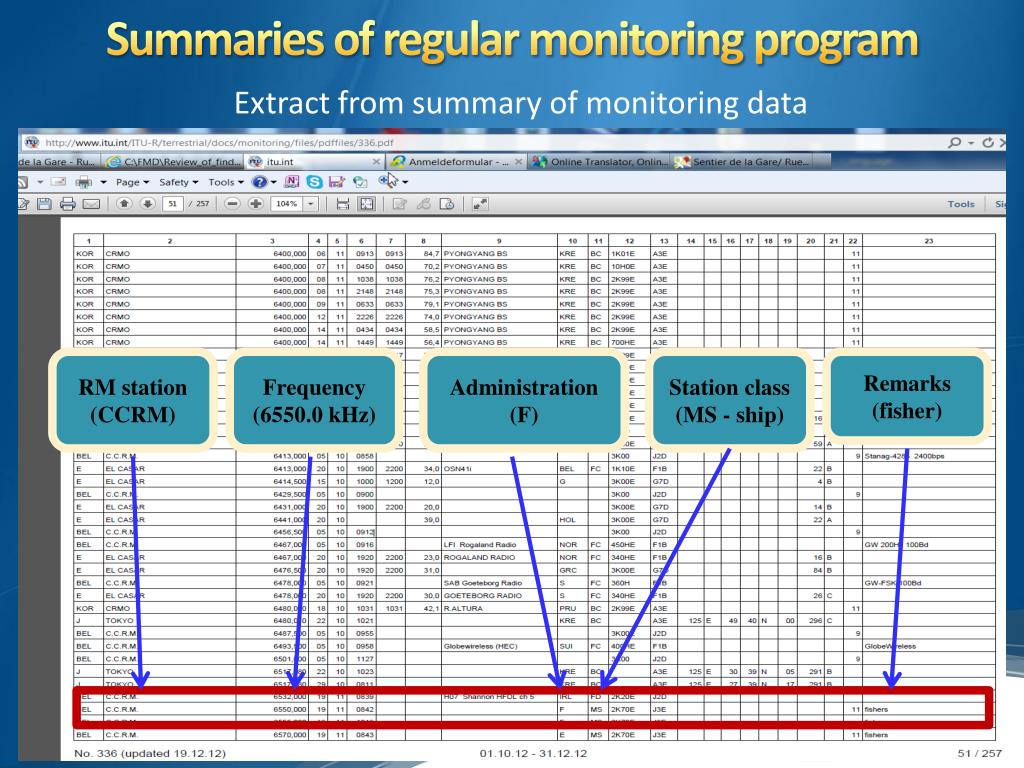Go to next page with down arrow
The width and height of the screenshot is (1024, 768).
tap(148, 203)
